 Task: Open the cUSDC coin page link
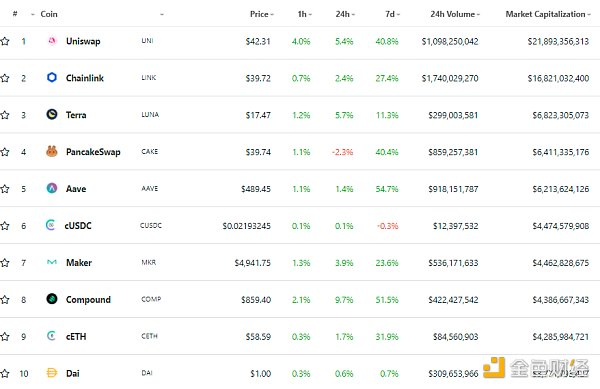(x=78, y=226)
